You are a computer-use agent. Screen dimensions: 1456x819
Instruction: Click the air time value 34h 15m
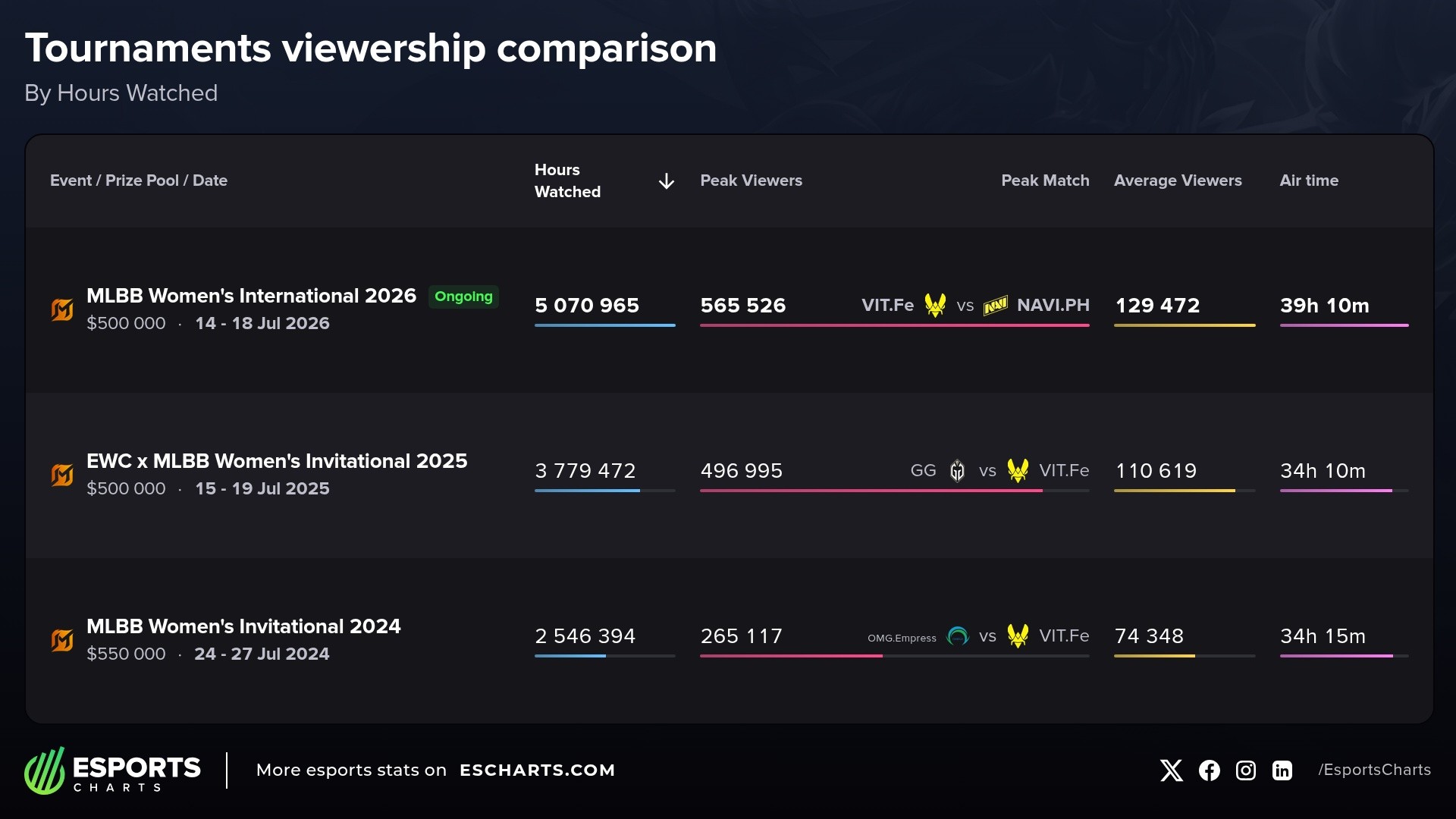click(1323, 636)
